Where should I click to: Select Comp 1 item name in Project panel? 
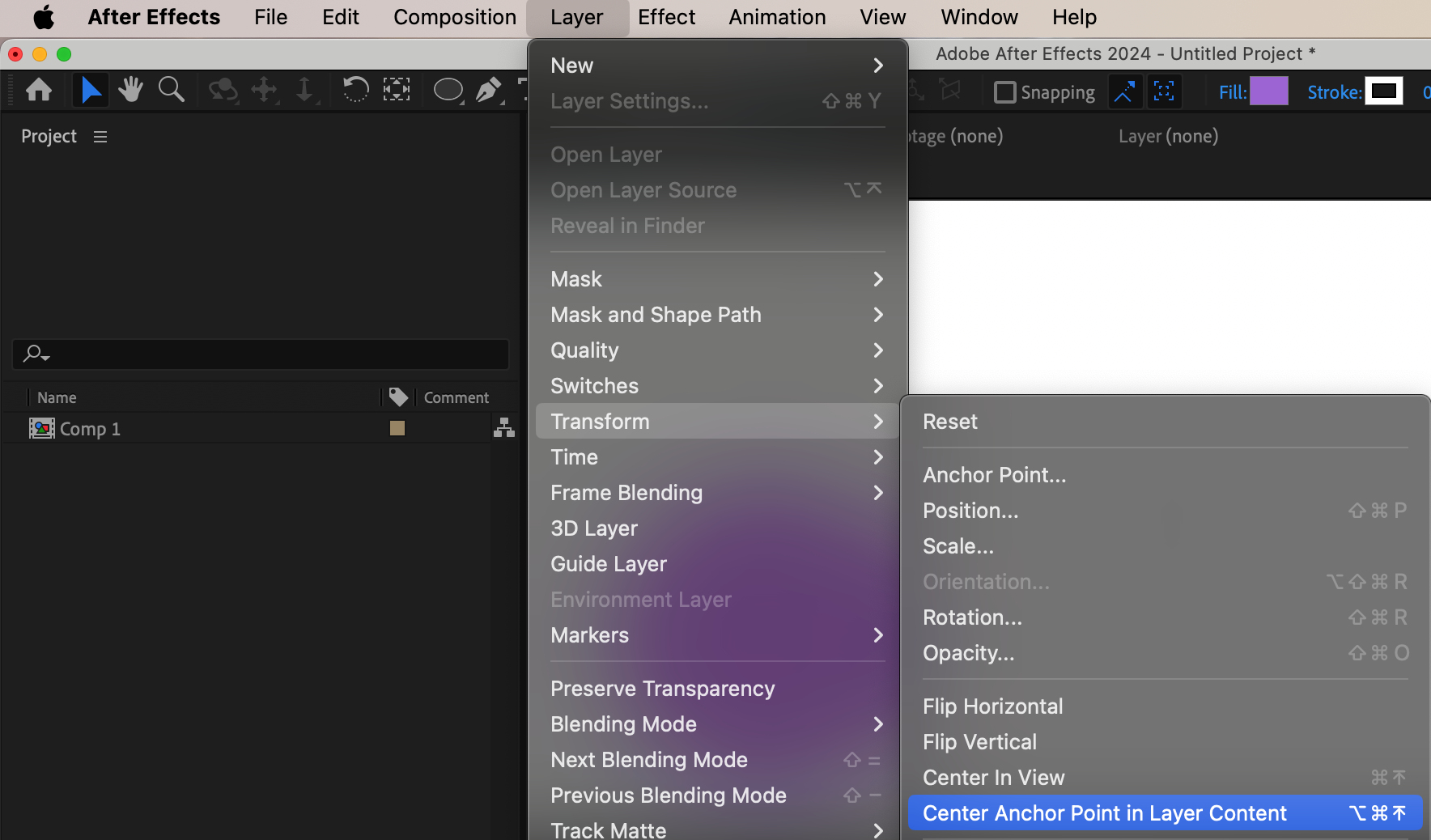(x=90, y=429)
